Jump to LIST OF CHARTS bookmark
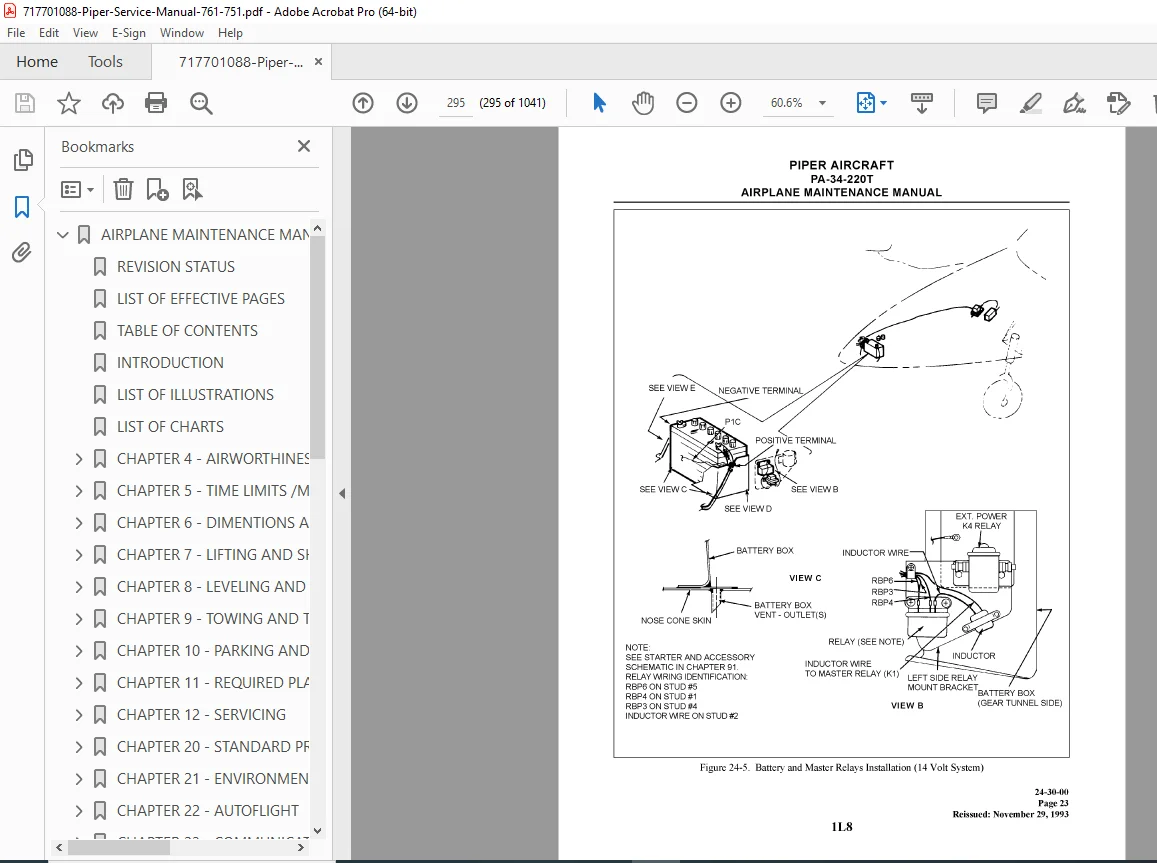Image resolution: width=1157 pixels, height=863 pixels. [170, 427]
